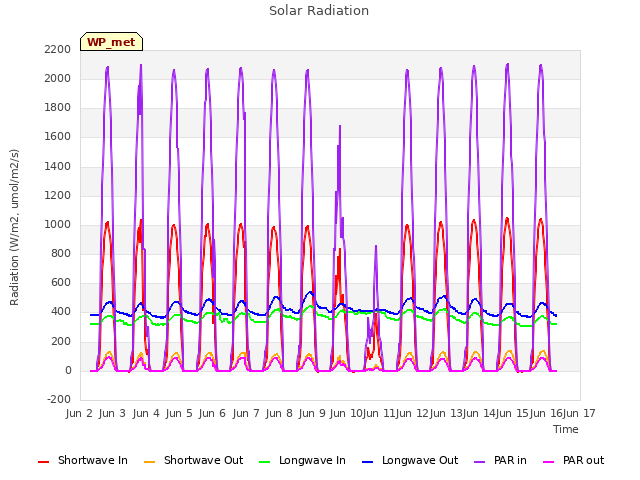Click the Solar Radiation chart title
The image size is (640, 480).
[319, 11]
